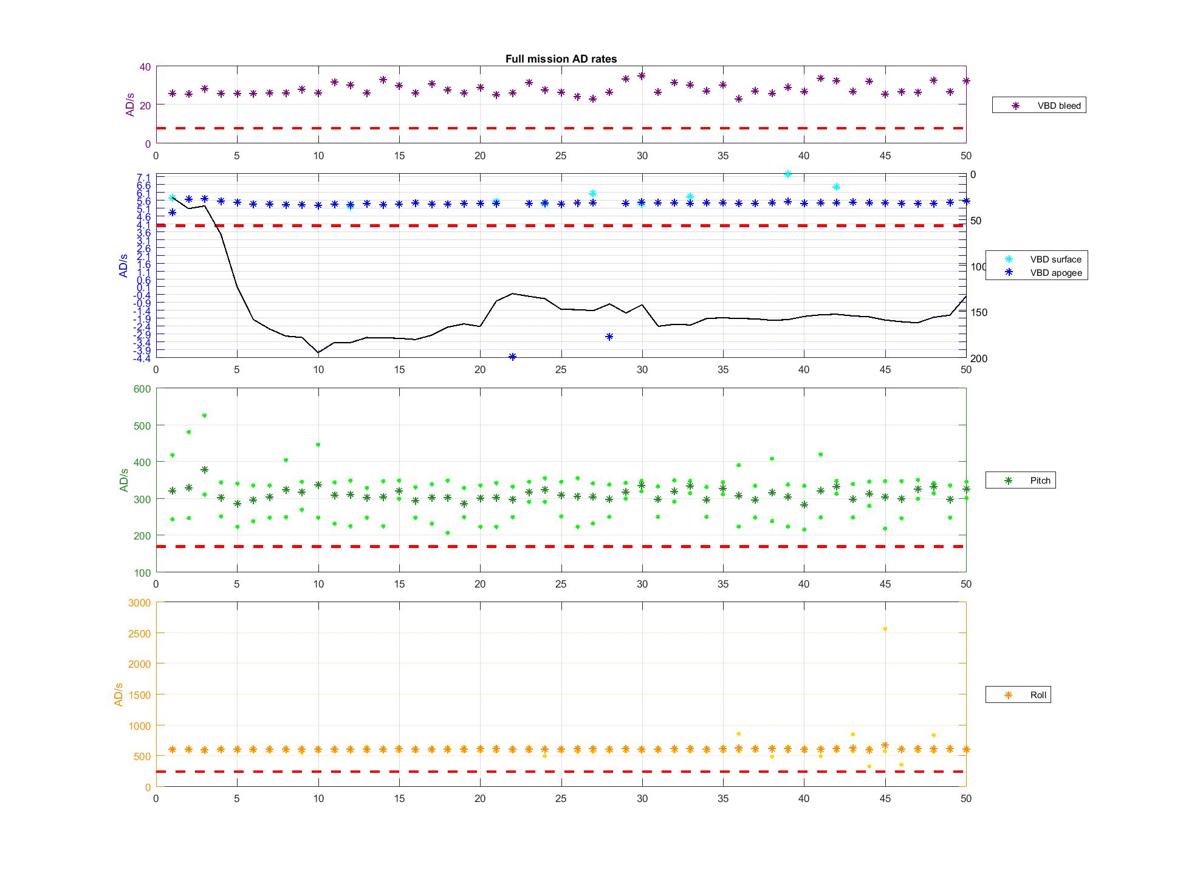Click the -4.4 tick label on VBD axis
The image size is (1200, 885).
[141, 358]
